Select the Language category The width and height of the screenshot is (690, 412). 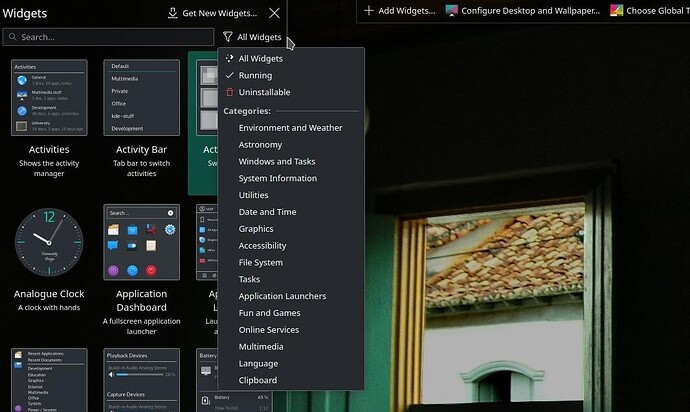pos(290,363)
